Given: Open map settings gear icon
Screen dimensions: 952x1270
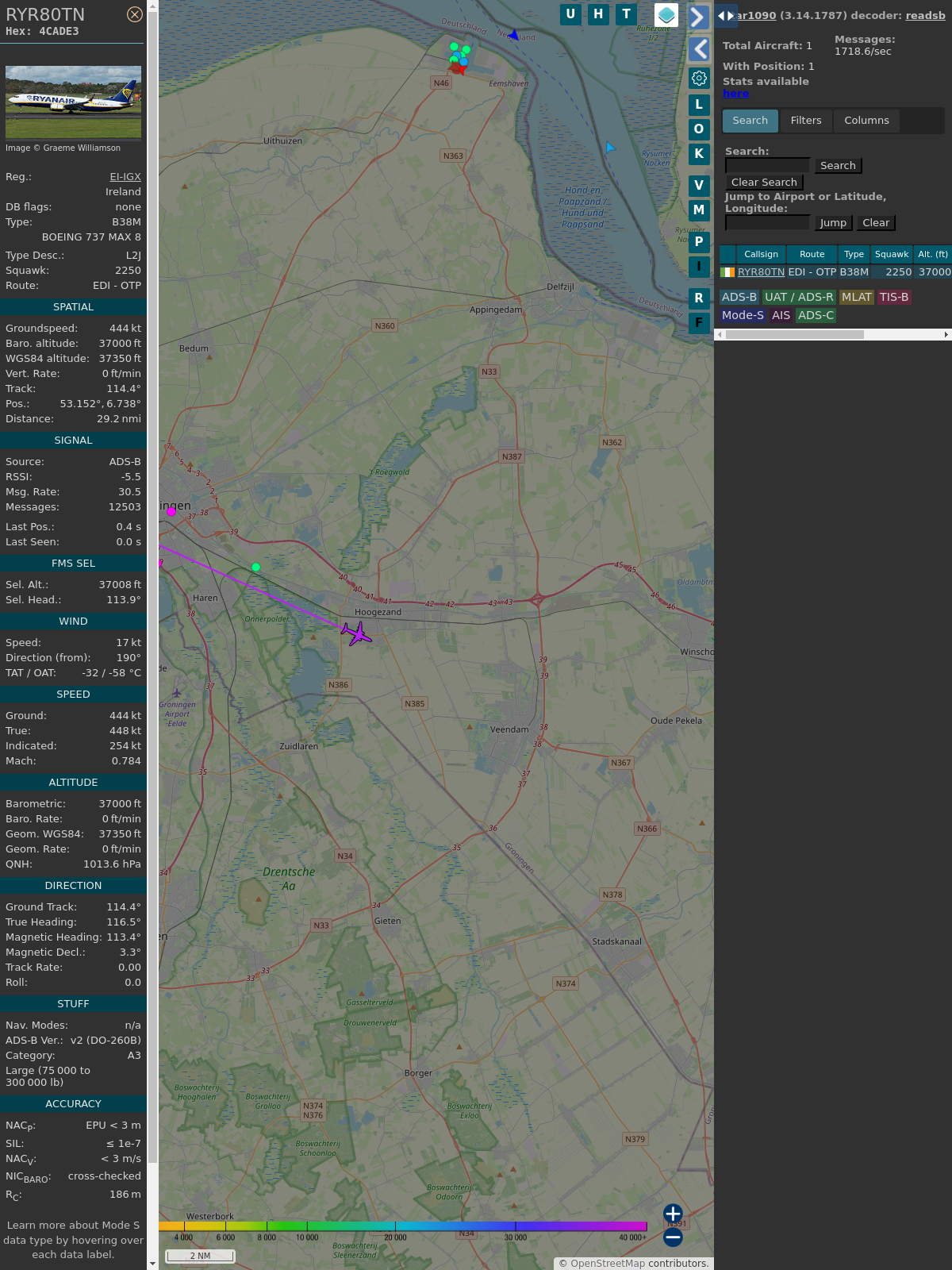Looking at the screenshot, I should tap(699, 78).
